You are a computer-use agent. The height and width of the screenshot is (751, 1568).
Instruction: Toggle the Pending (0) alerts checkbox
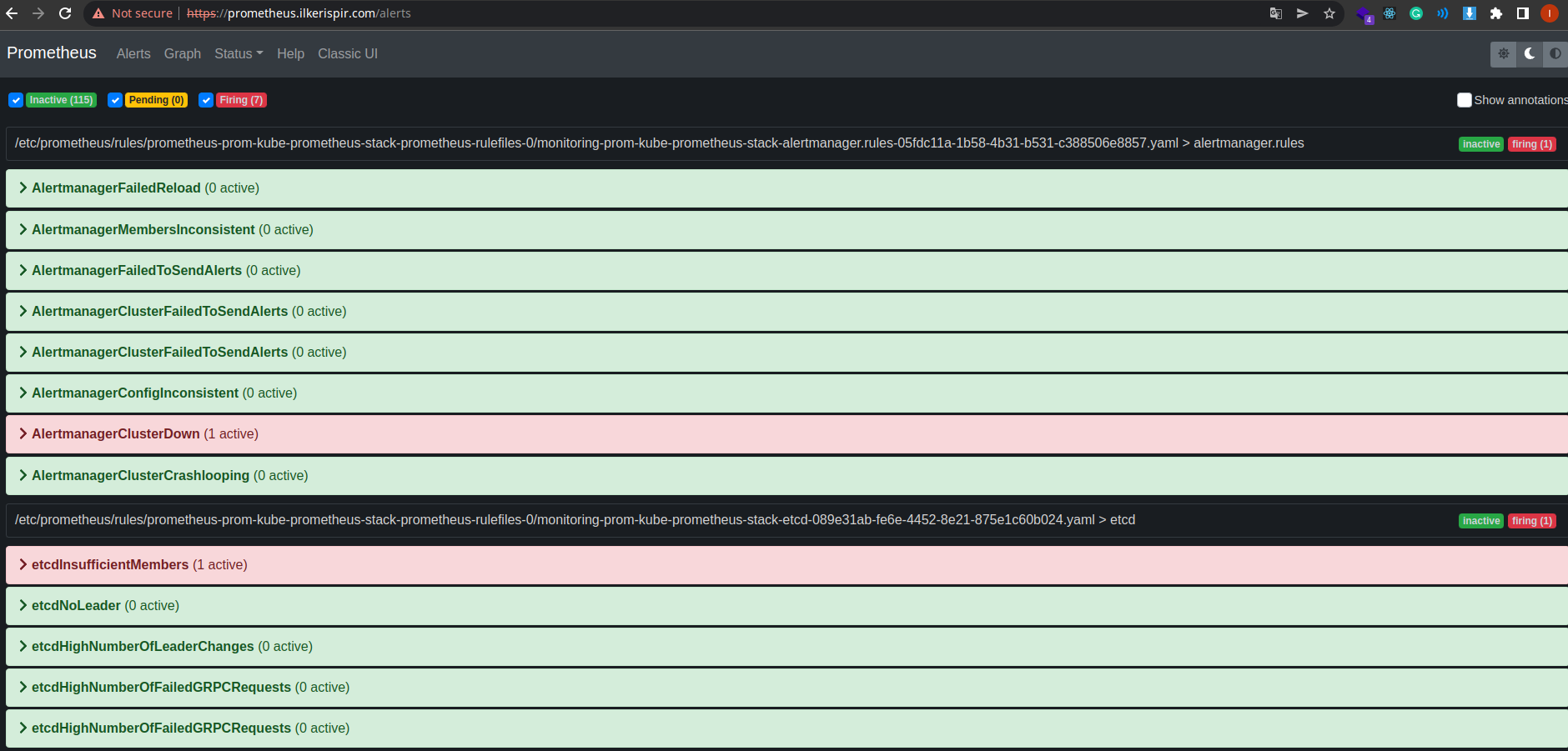pos(115,100)
